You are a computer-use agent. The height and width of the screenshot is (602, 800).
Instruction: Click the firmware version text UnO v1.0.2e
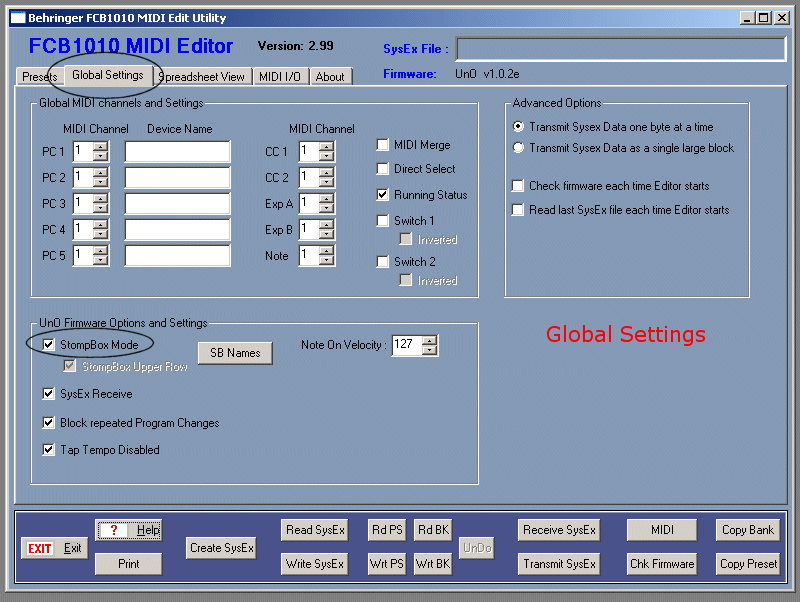487,74
